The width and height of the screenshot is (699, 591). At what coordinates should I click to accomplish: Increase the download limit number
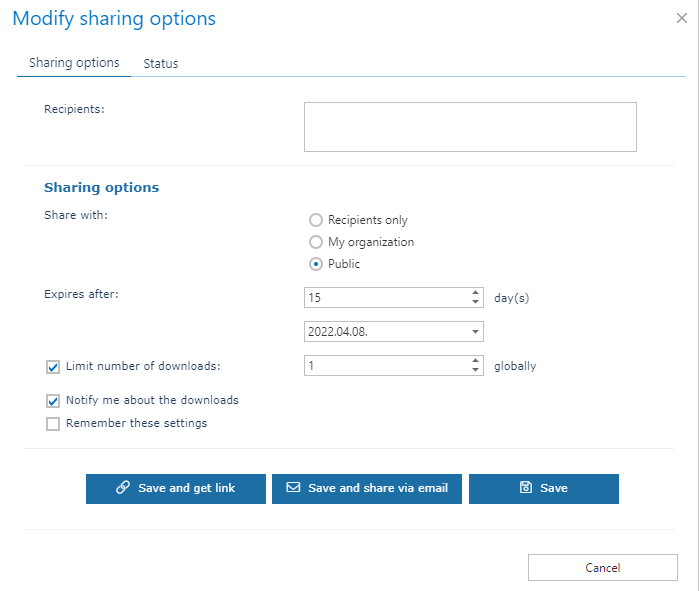pyautogui.click(x=475, y=361)
